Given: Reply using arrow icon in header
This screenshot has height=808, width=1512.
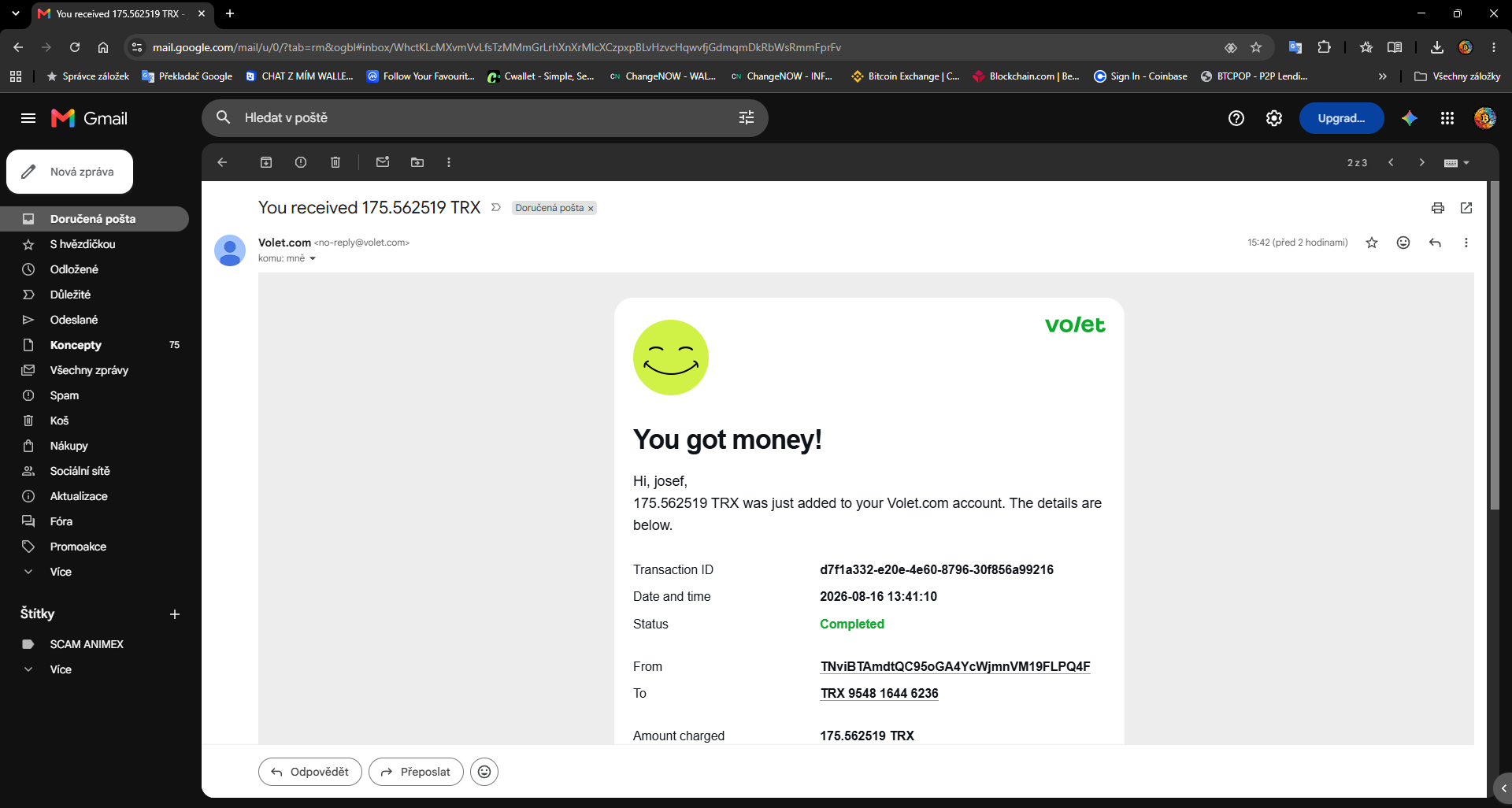Looking at the screenshot, I should click(x=1435, y=243).
